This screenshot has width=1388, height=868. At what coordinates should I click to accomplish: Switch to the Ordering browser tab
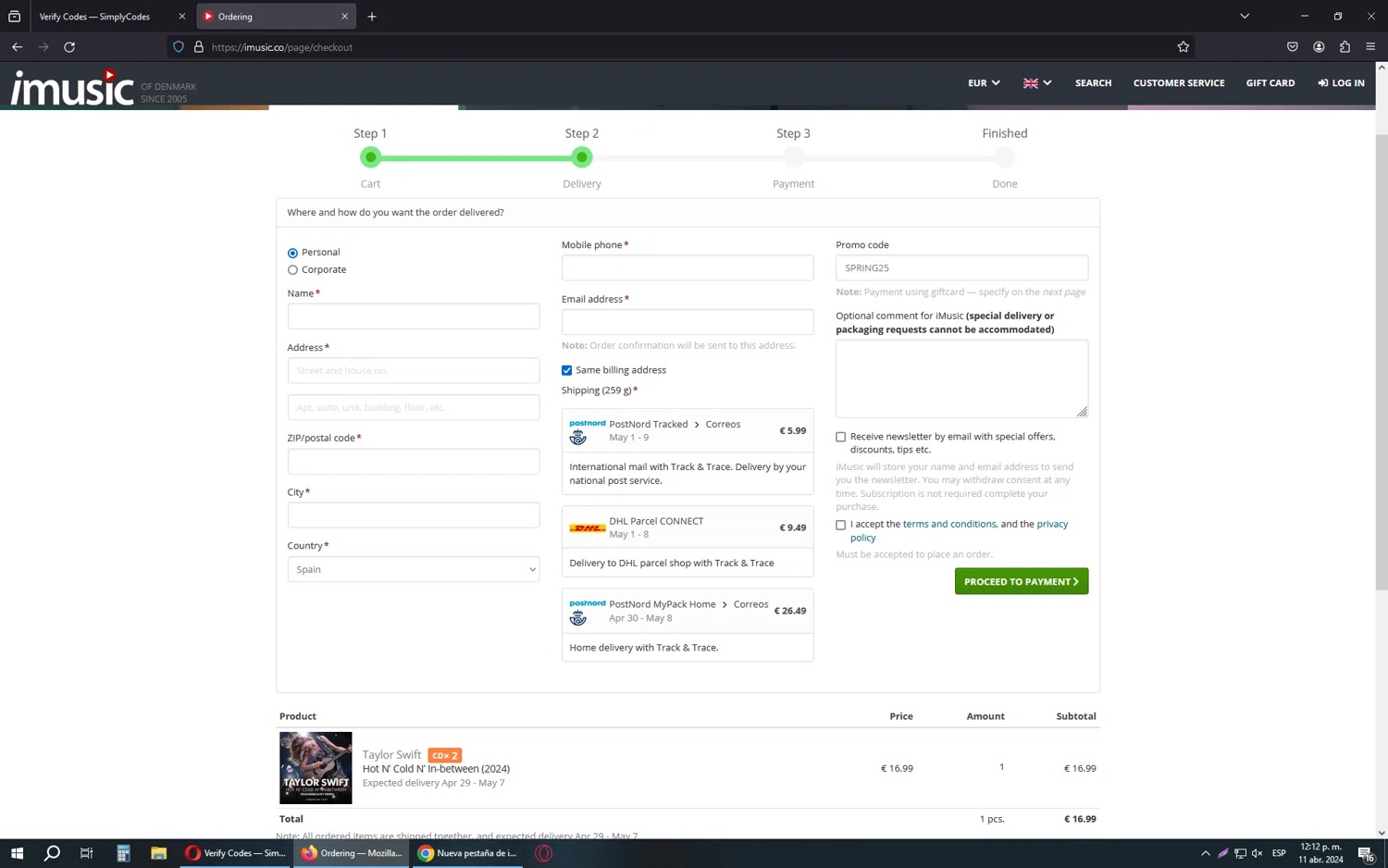[x=276, y=17]
